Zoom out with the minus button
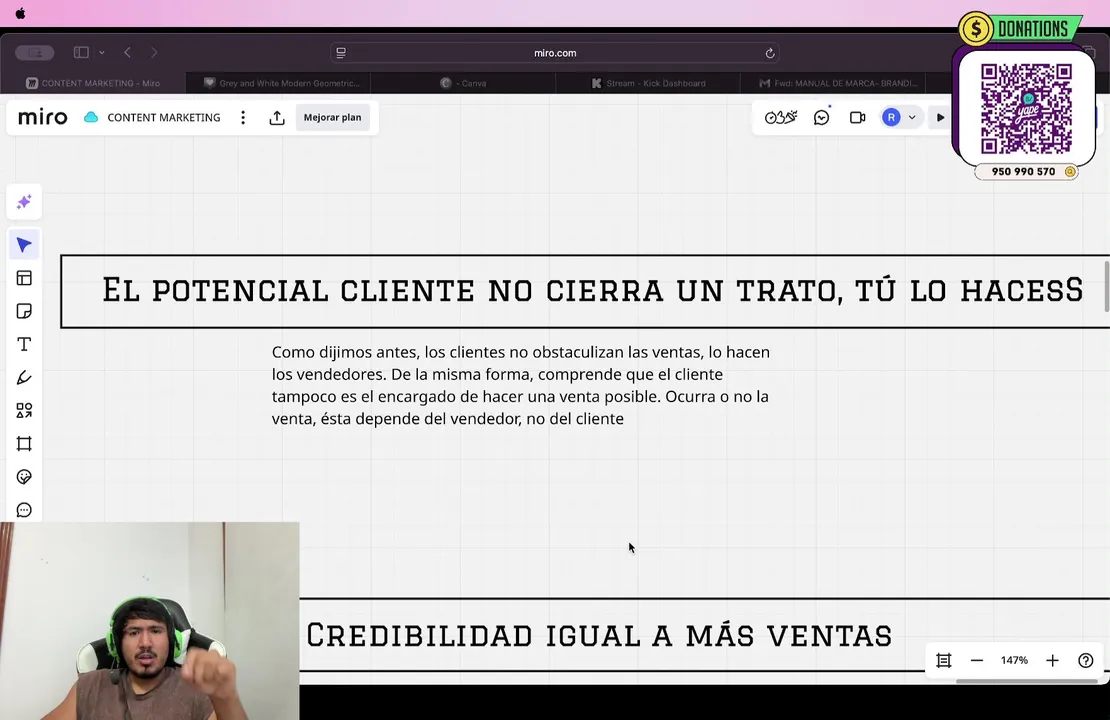This screenshot has height=720, width=1110. pyautogui.click(x=977, y=661)
